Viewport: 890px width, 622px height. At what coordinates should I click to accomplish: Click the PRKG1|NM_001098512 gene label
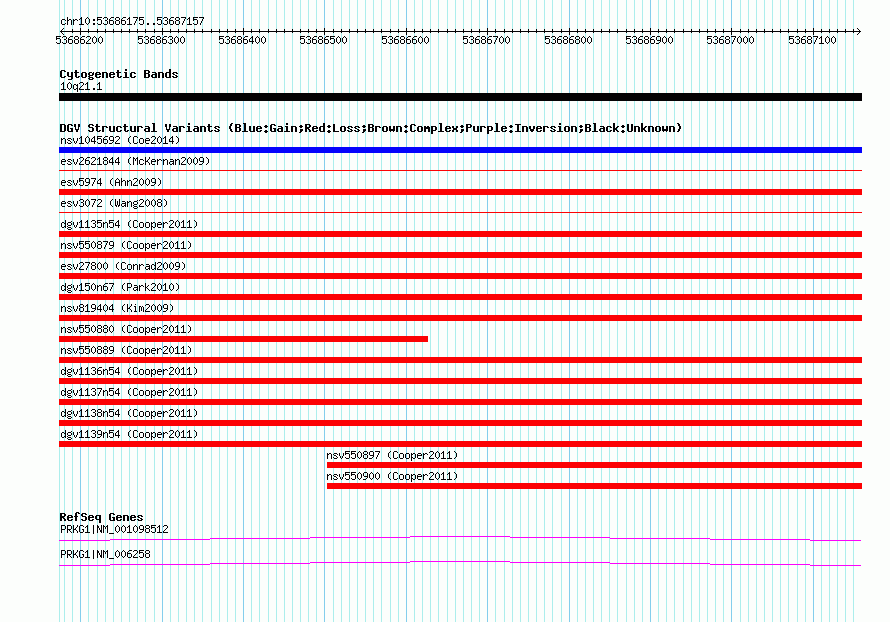click(x=114, y=529)
